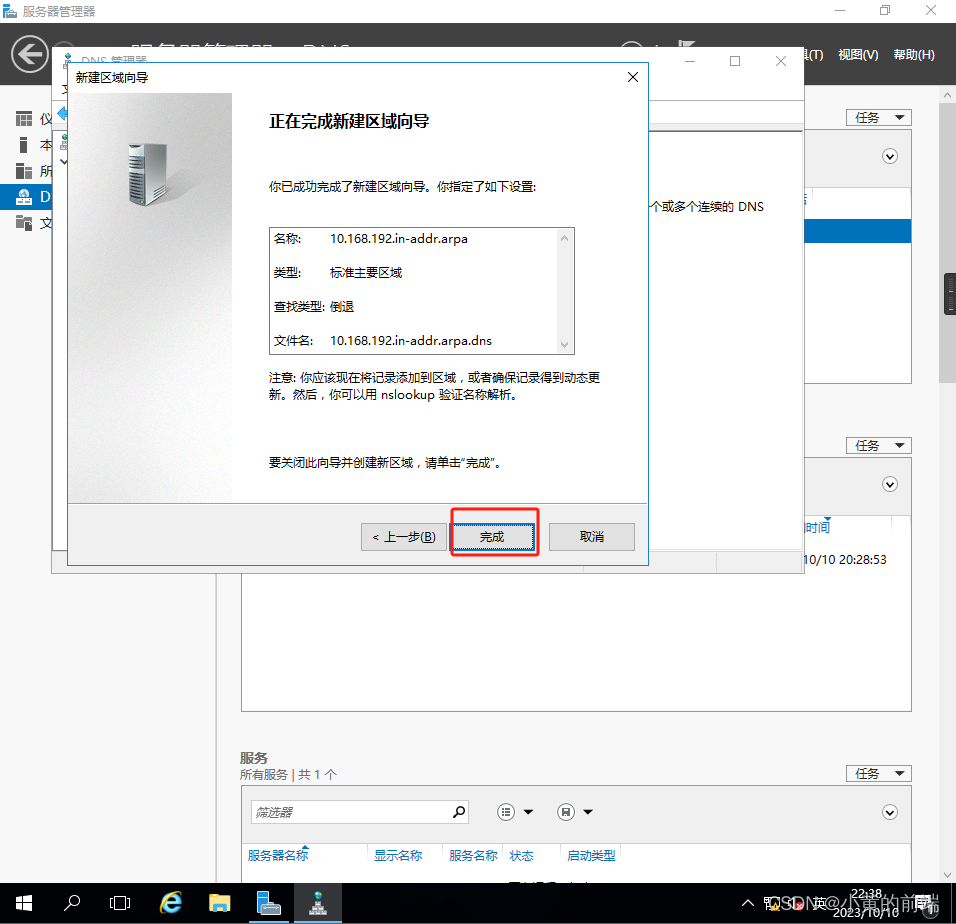Select the 类型 标准主要区域 line
This screenshot has width=956, height=924.
pos(338,272)
